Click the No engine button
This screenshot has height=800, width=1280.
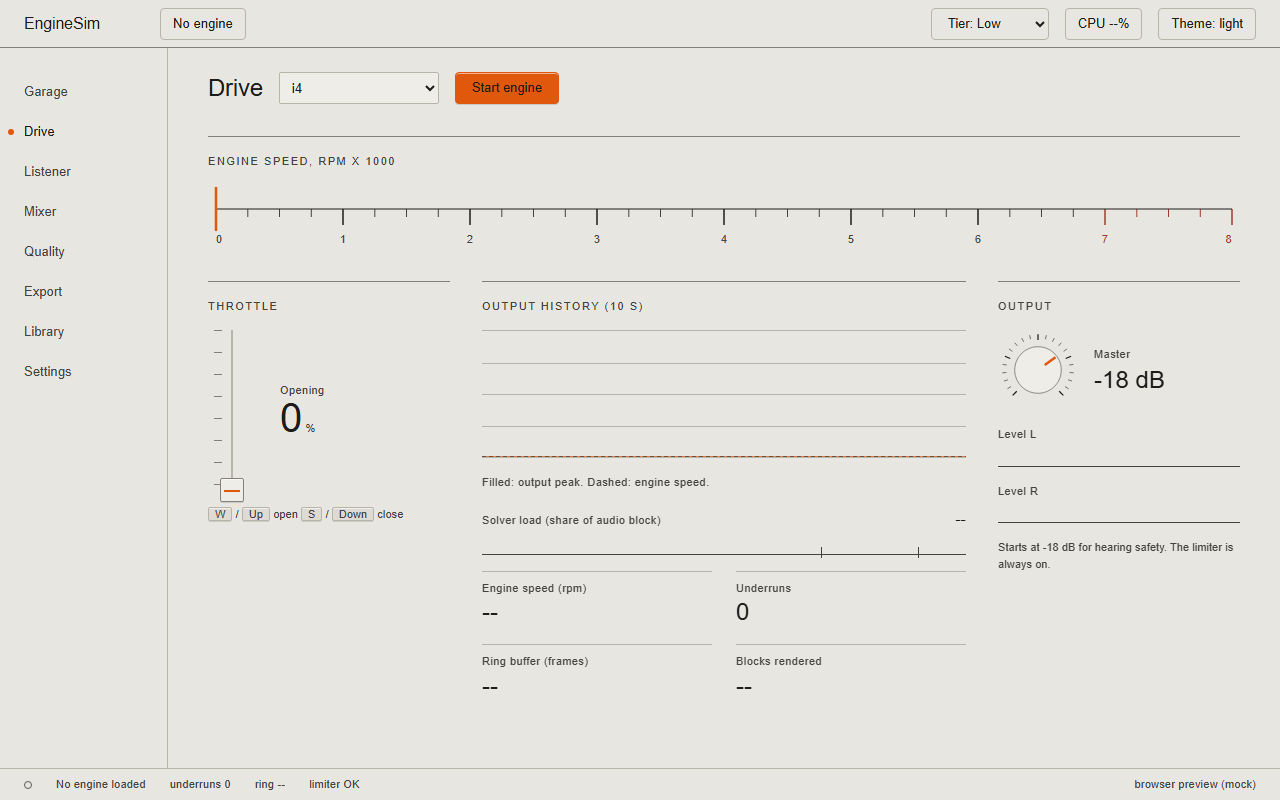pyautogui.click(x=203, y=24)
